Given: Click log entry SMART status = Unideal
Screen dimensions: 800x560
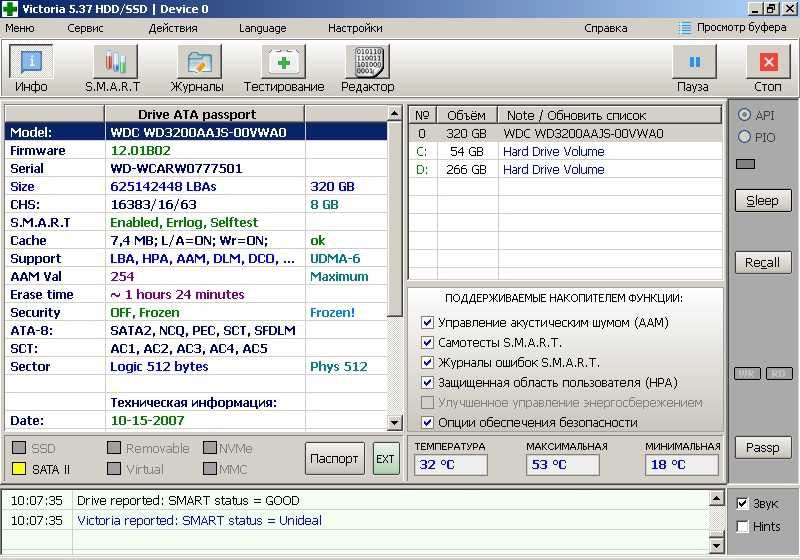Looking at the screenshot, I should (199, 520).
